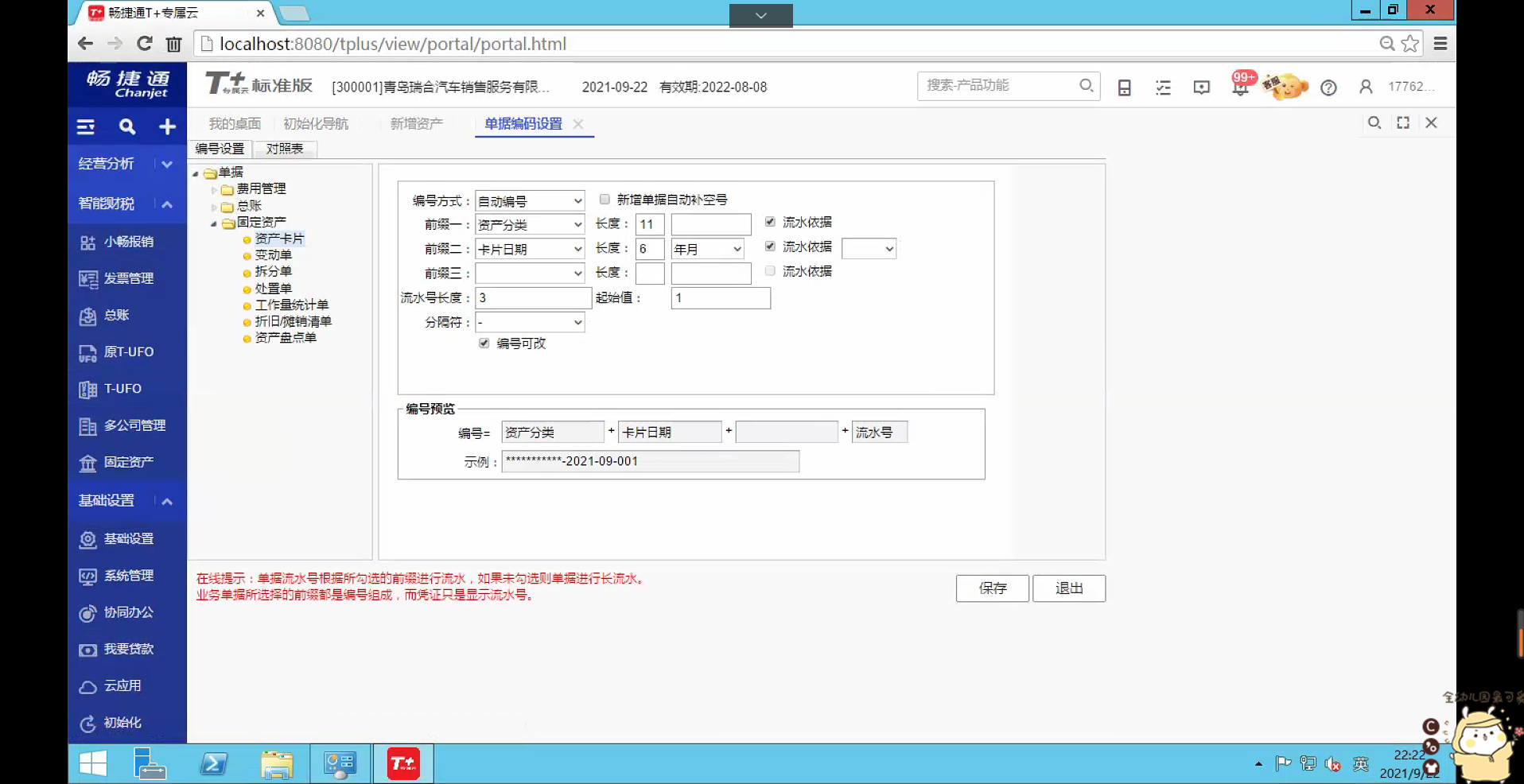Click the help question mark icon
The width and height of the screenshot is (1524, 784).
(1328, 87)
